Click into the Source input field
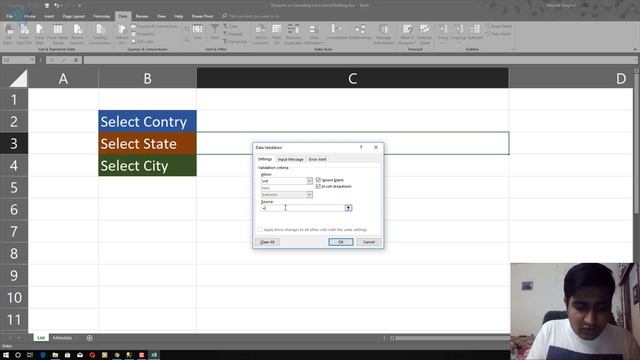Image resolution: width=640 pixels, height=360 pixels. (303, 208)
